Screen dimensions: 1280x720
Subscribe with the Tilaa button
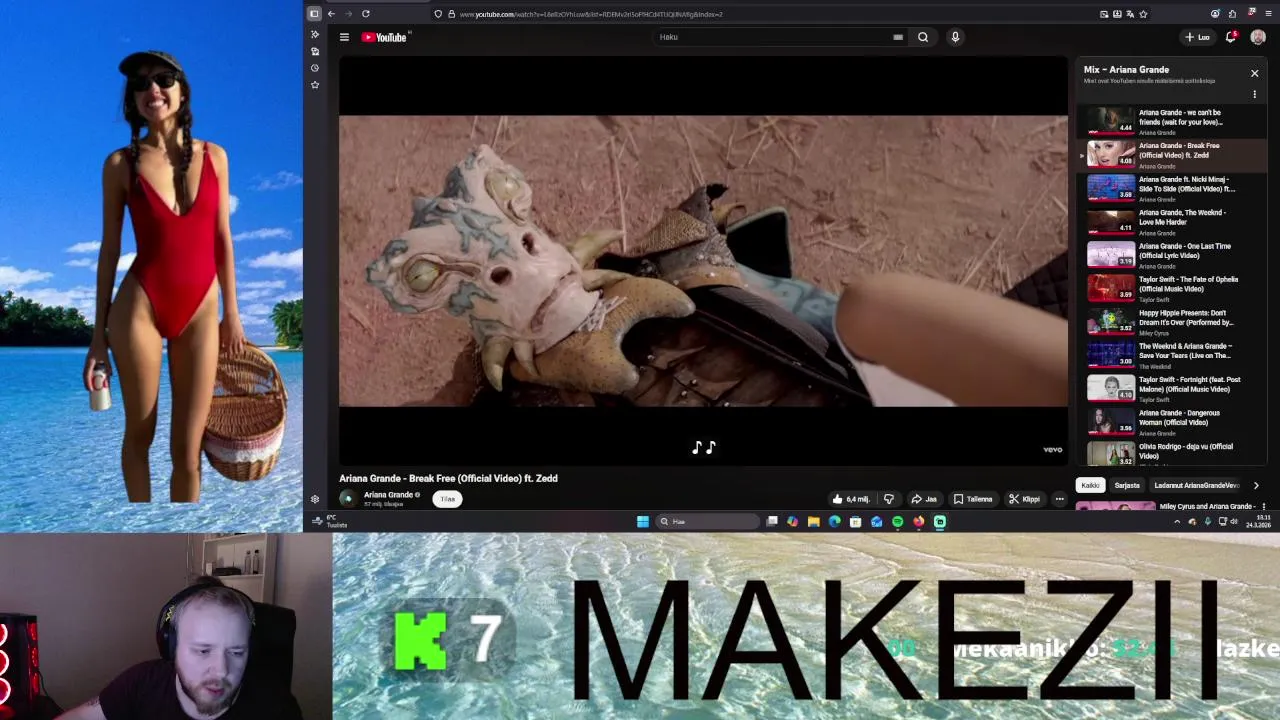pyautogui.click(x=448, y=499)
